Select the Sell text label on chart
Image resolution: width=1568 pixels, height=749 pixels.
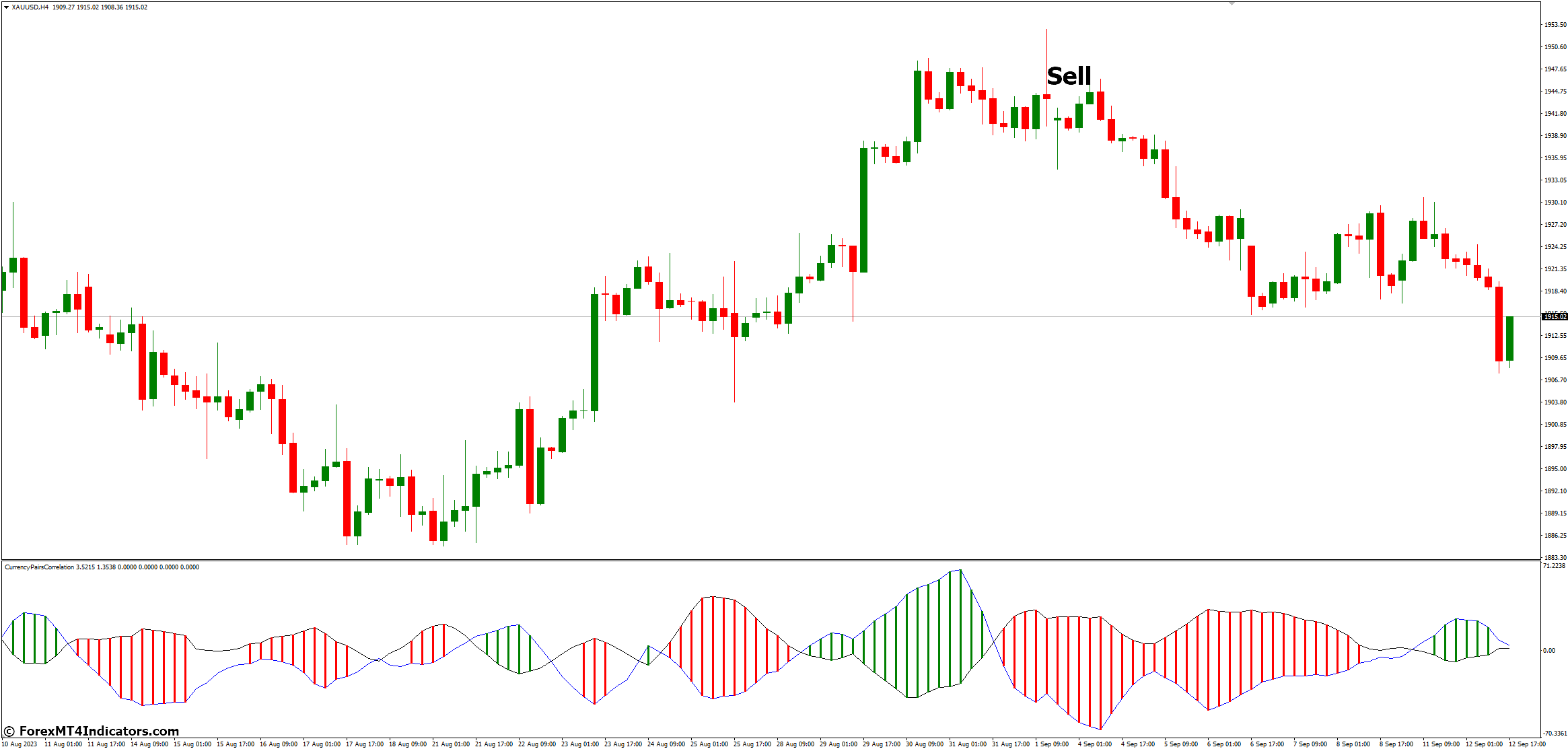click(1069, 76)
